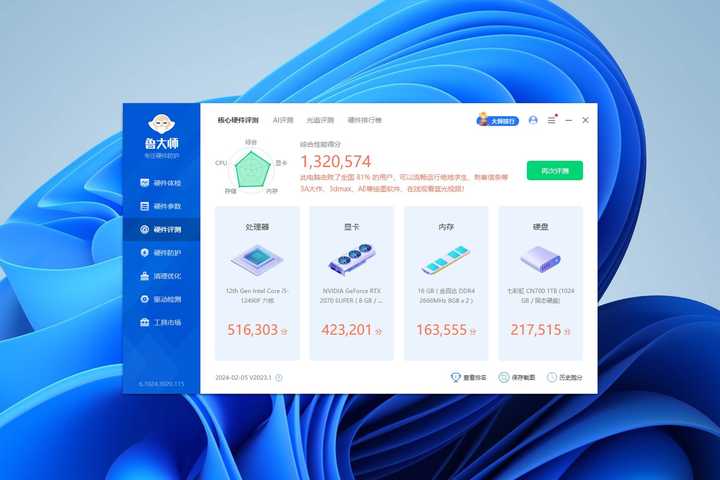Click the history score clock icon
Screen dimensions: 720x480
click(551, 377)
